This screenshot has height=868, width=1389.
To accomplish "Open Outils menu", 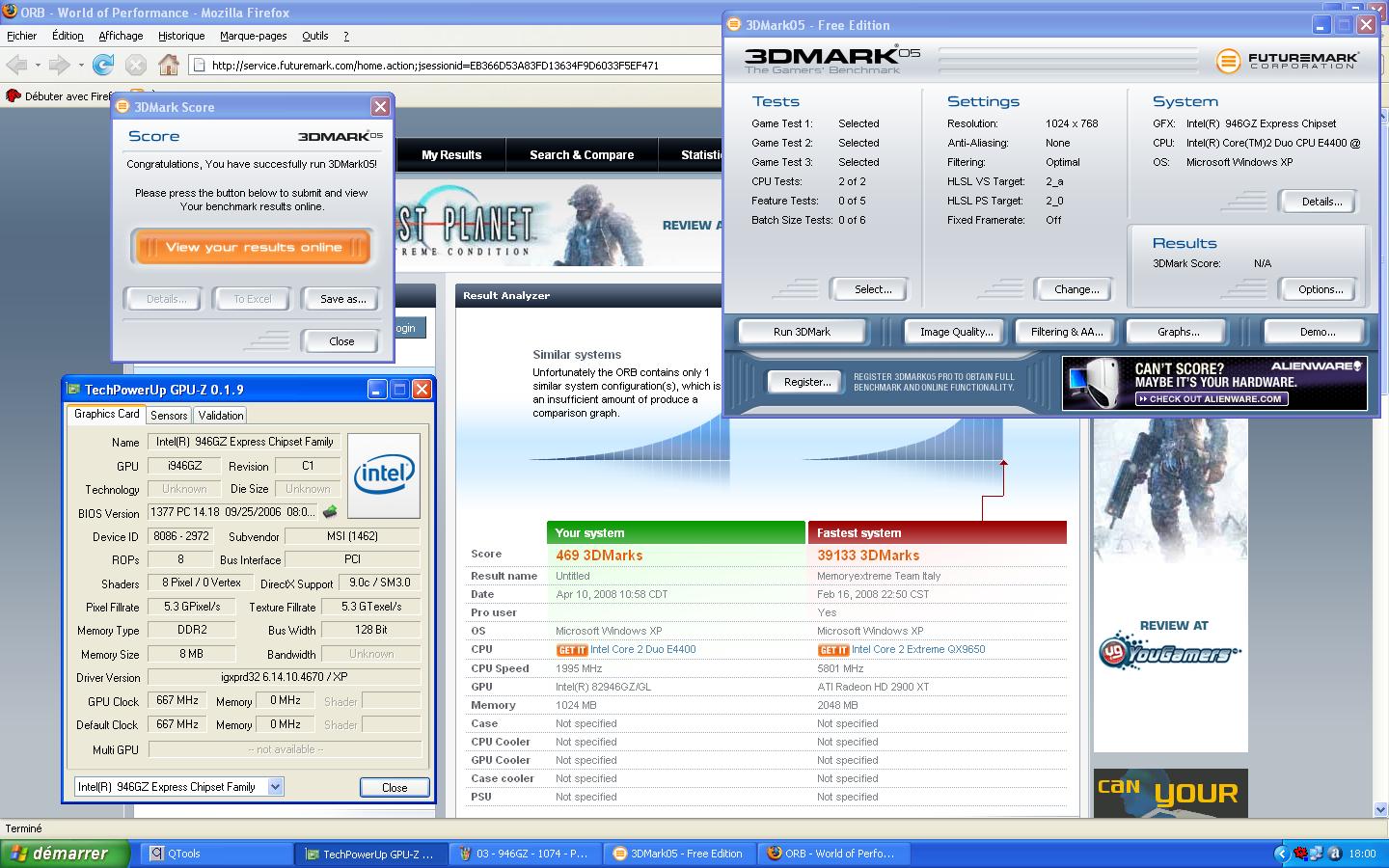I will pos(315,36).
